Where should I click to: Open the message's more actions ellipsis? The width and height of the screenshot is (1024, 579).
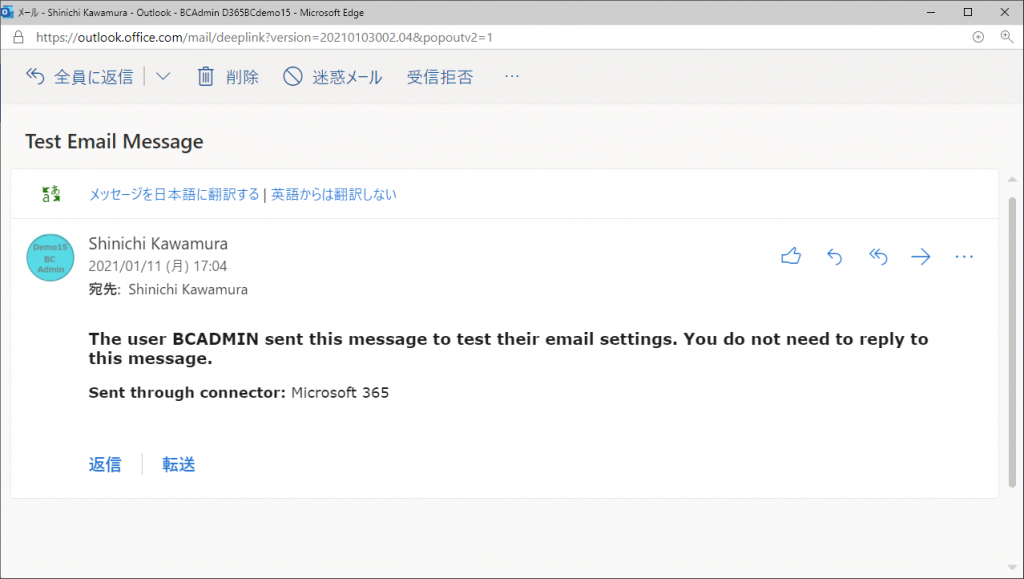pyautogui.click(x=964, y=257)
